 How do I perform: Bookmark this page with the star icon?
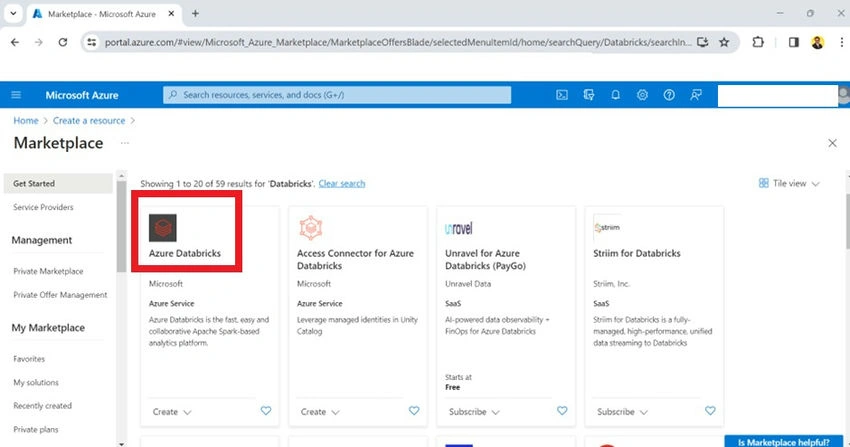click(724, 42)
